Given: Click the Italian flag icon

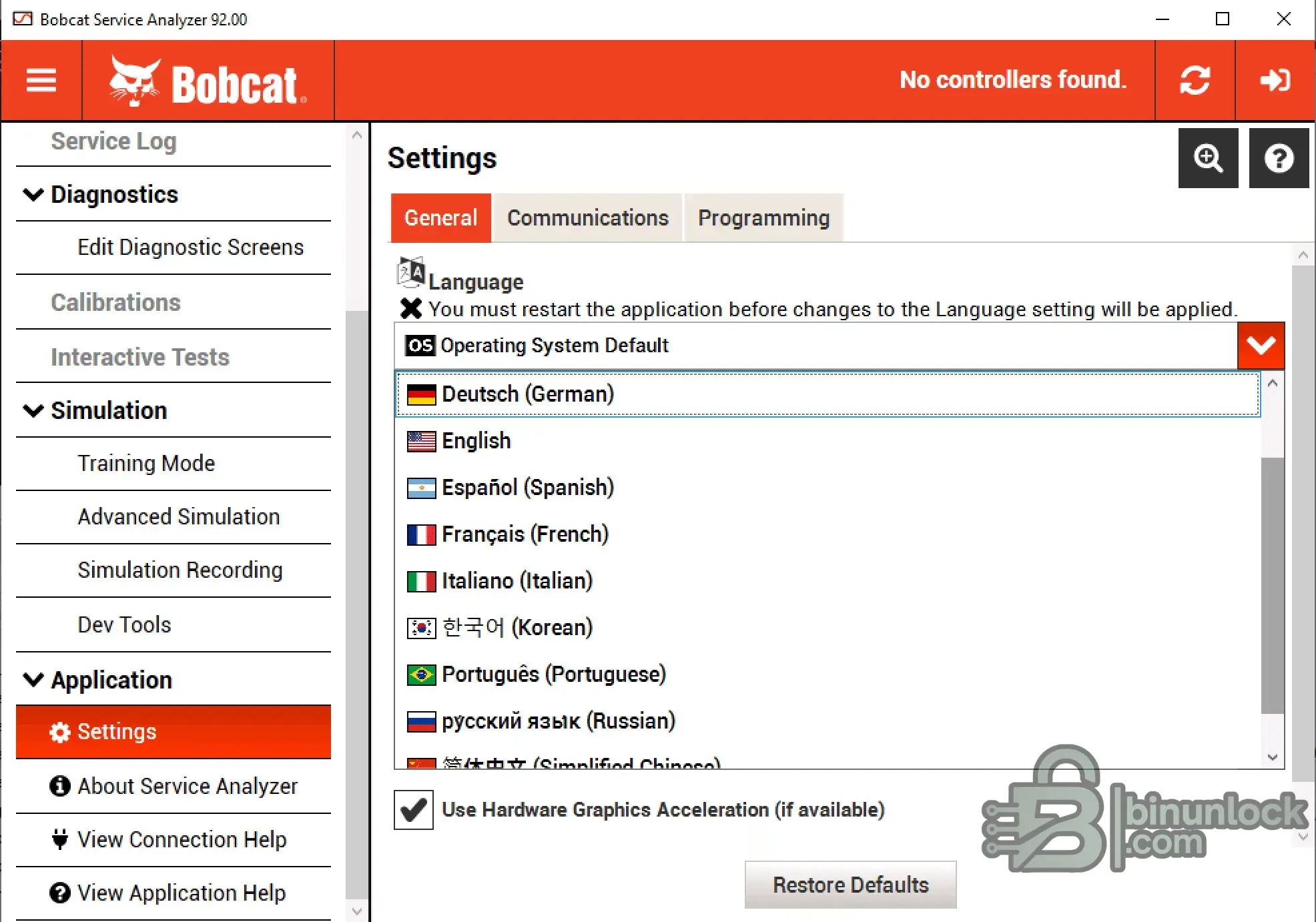Looking at the screenshot, I should (421, 581).
